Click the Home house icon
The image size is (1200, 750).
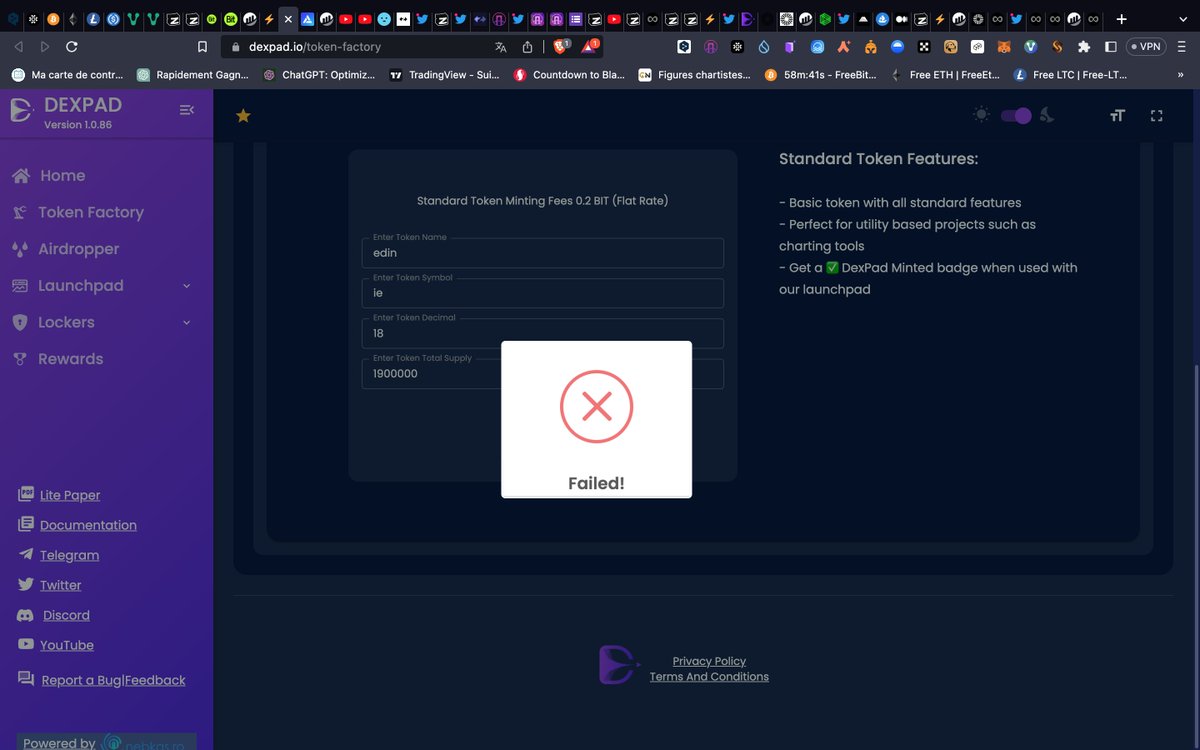point(20,175)
